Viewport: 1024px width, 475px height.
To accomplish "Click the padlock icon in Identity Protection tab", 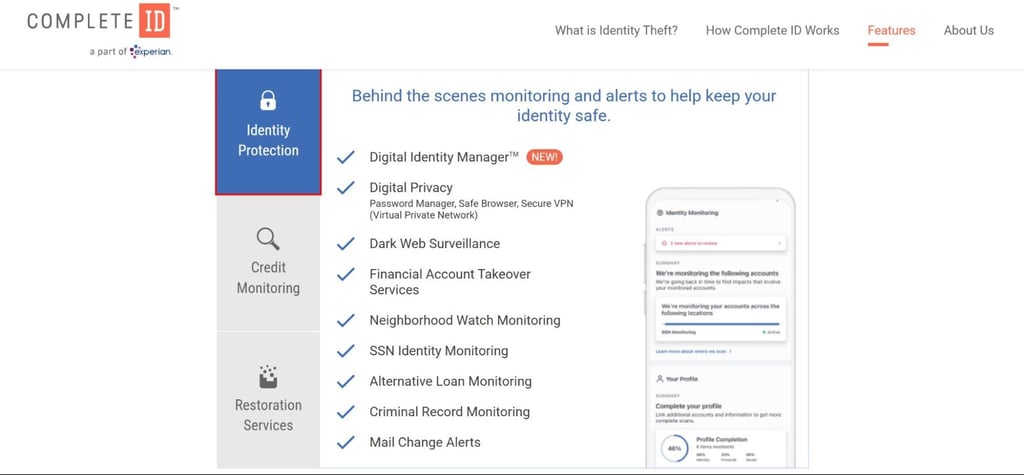I will coord(268,100).
